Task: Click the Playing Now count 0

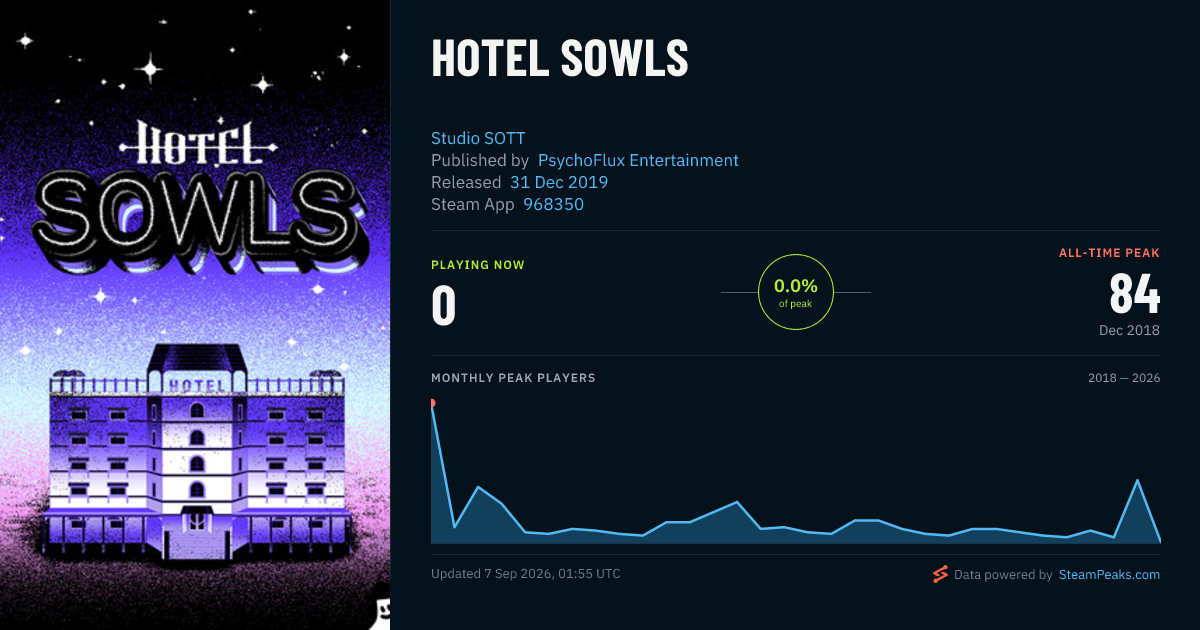Action: (443, 306)
